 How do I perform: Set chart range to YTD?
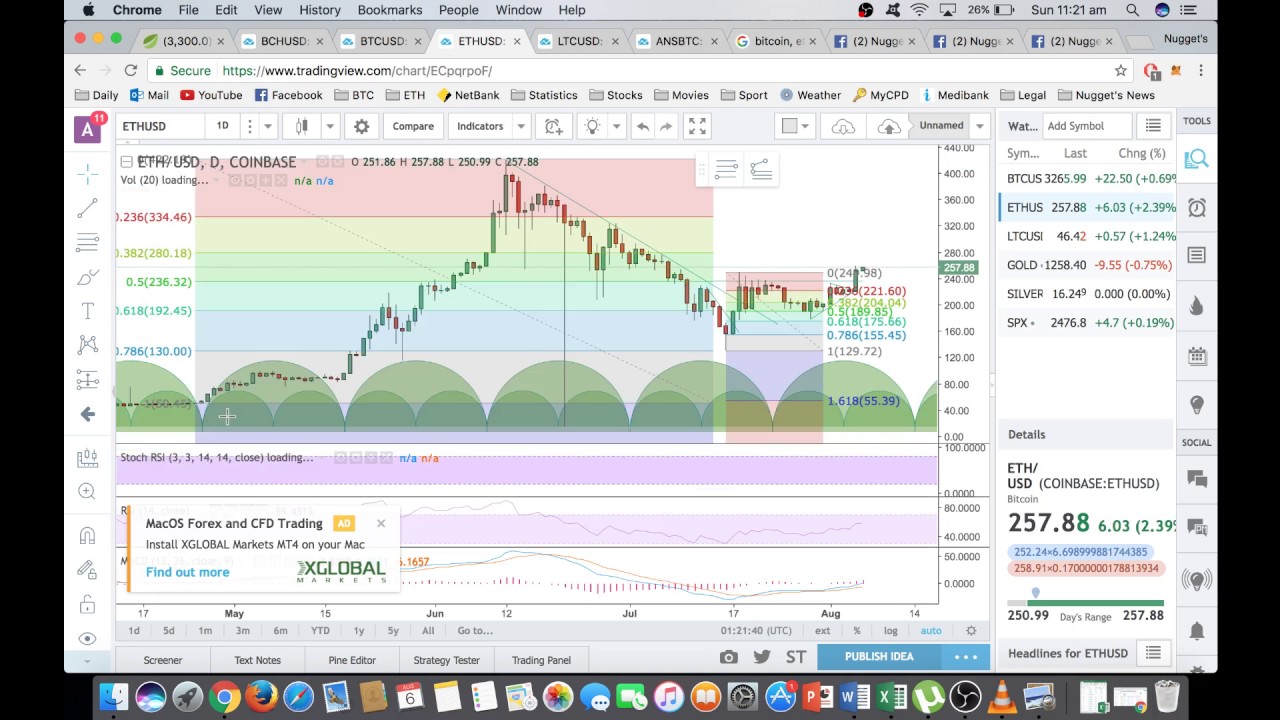click(320, 630)
